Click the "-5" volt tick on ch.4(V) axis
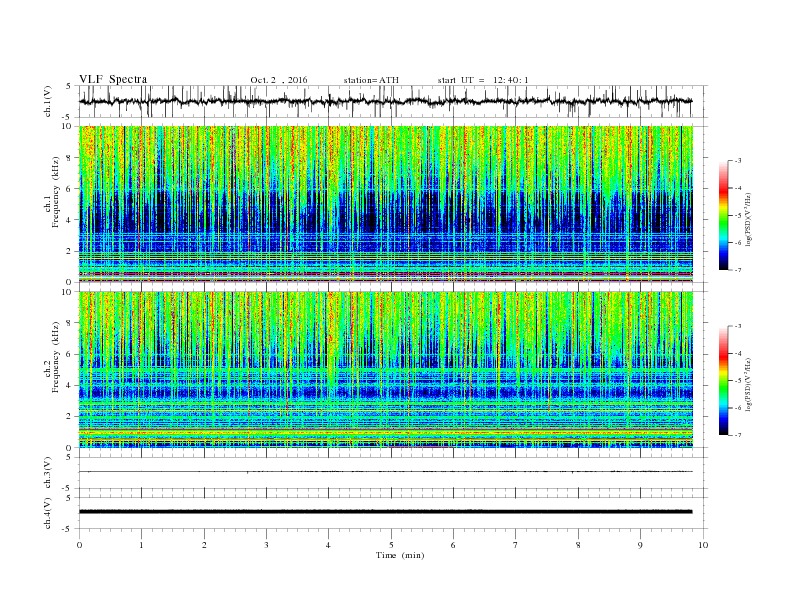Image resolution: width=792 pixels, height=612 pixels. (68, 529)
